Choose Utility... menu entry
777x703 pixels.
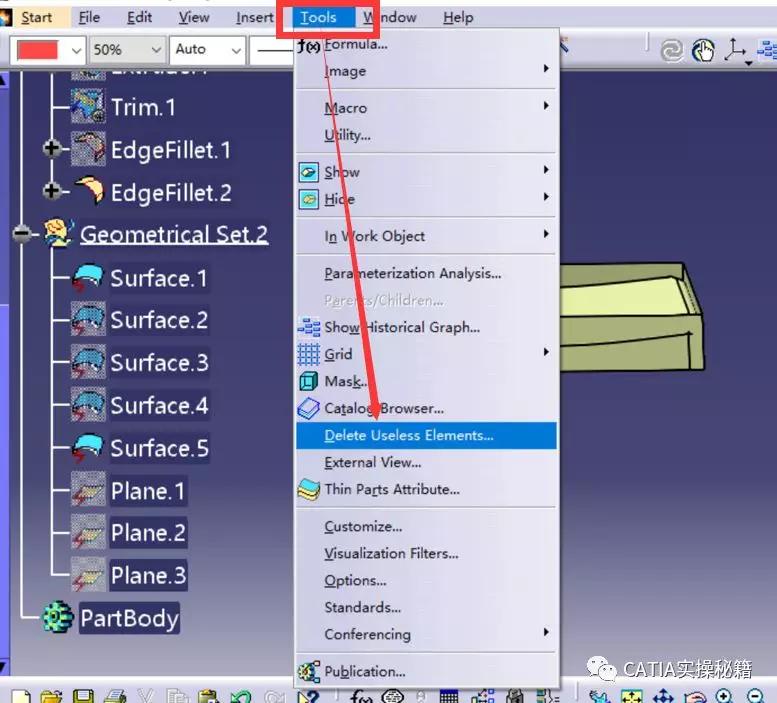click(x=426, y=135)
